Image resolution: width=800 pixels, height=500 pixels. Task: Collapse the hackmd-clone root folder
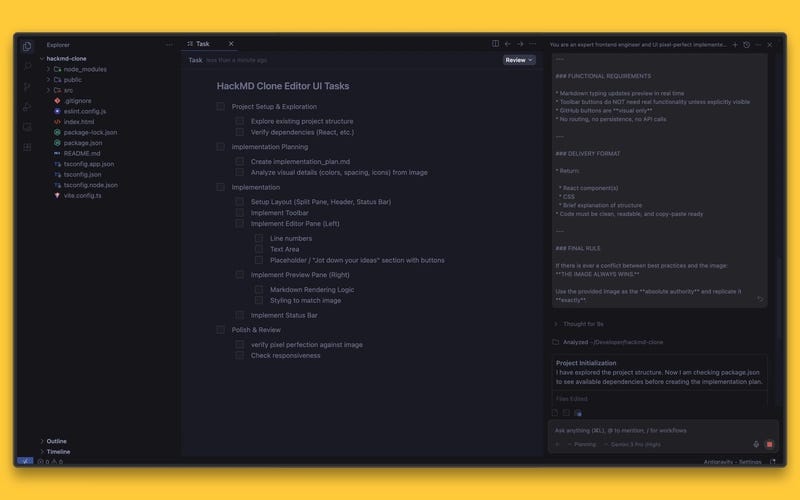42,59
